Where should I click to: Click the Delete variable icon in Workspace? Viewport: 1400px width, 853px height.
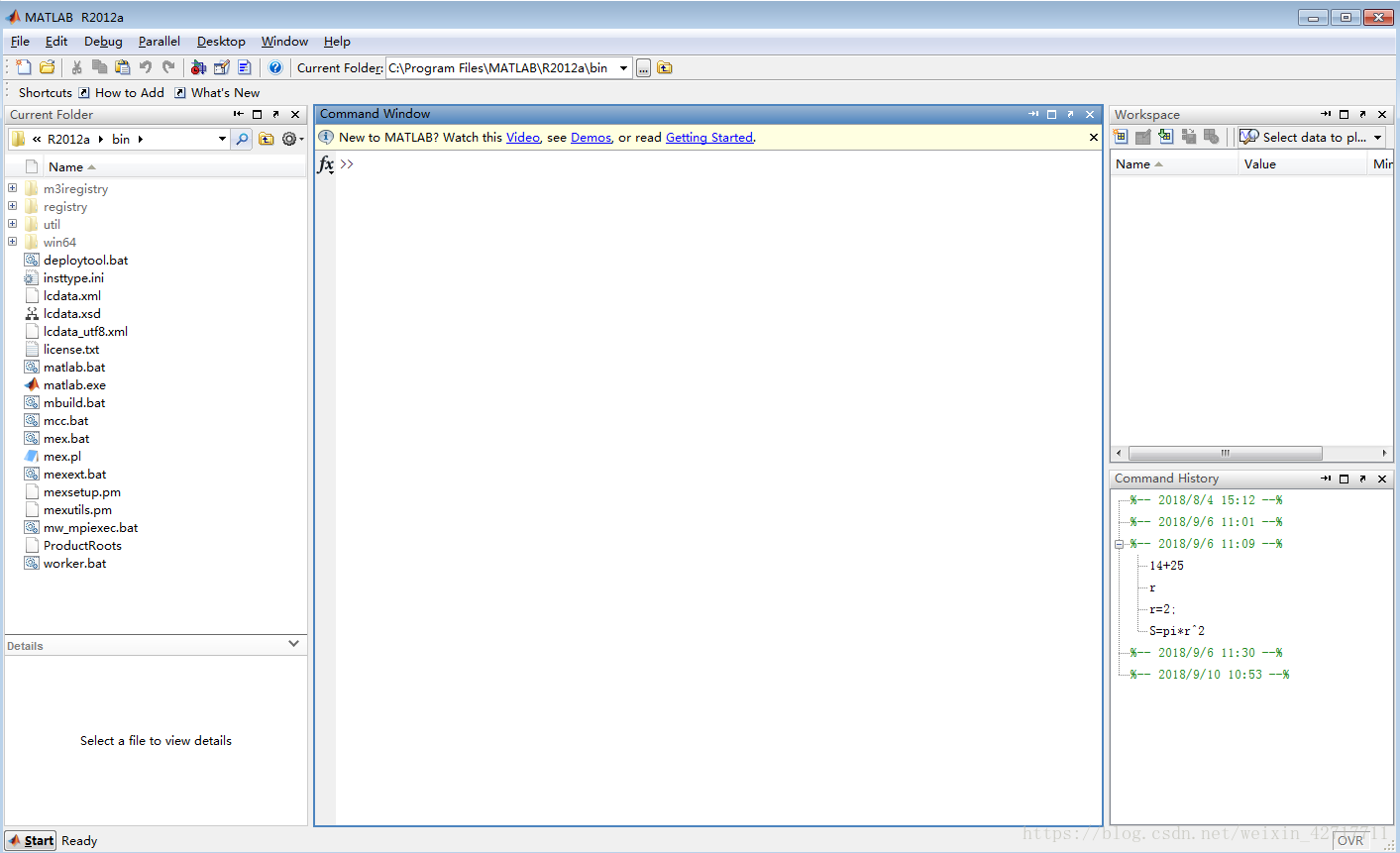coord(1211,137)
